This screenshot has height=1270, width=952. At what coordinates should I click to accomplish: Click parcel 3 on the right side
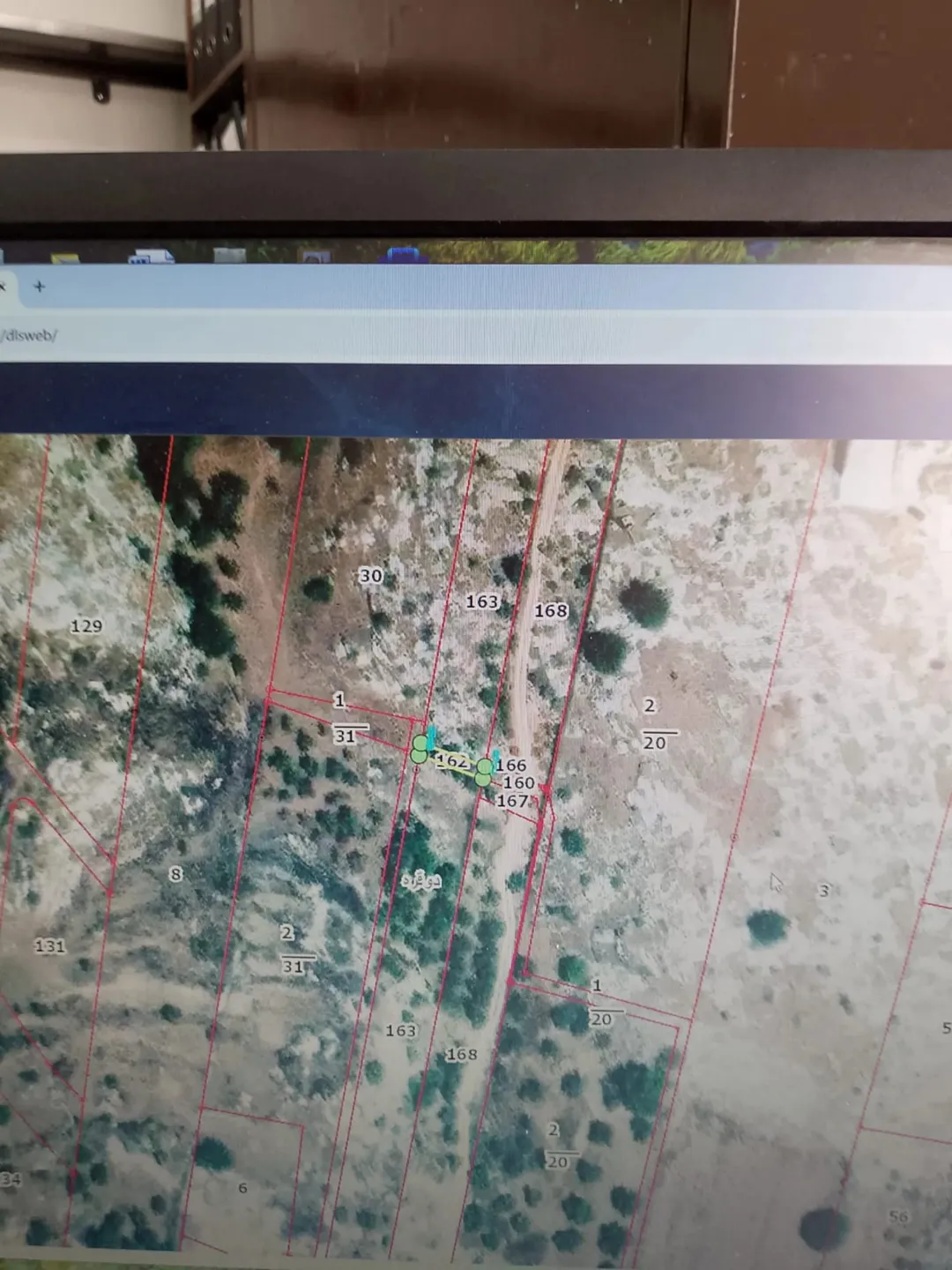[824, 891]
